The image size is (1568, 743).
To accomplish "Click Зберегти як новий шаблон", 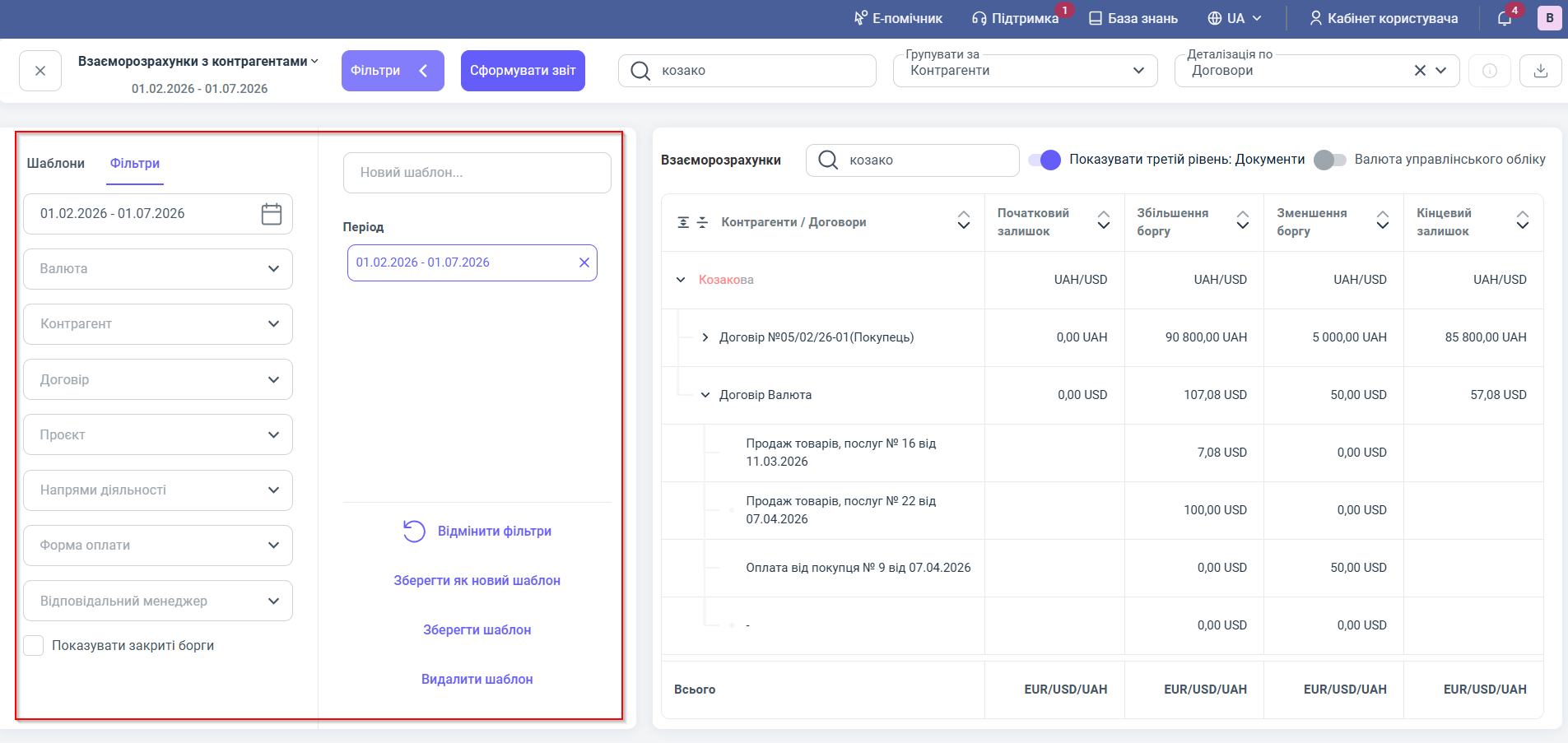I will coord(477,581).
